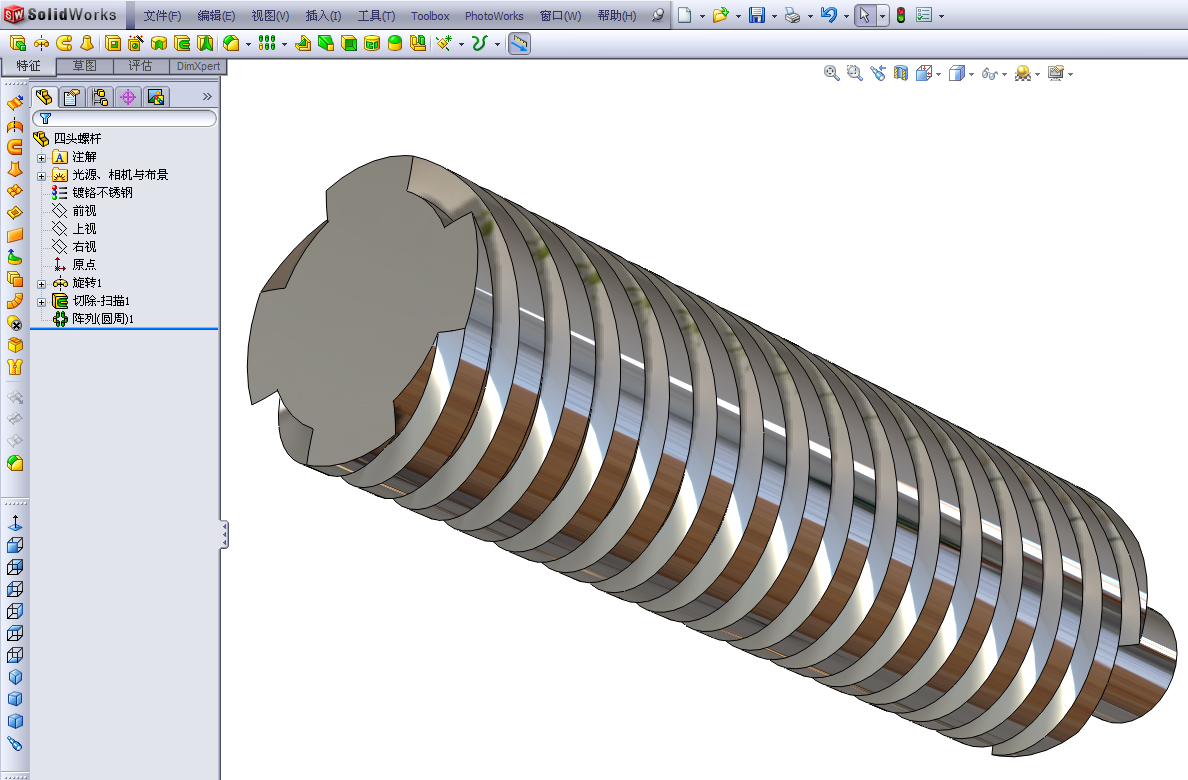Open dropdown arrow next to Select cursor
The image size is (1188, 780).
pyautogui.click(x=882, y=16)
